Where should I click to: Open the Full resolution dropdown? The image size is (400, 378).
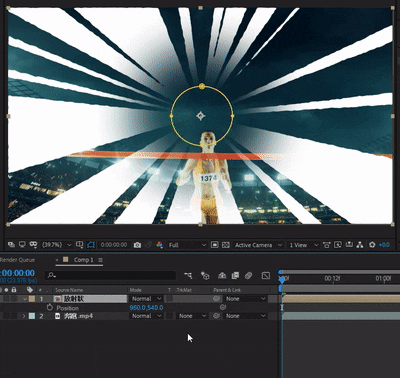(x=187, y=245)
